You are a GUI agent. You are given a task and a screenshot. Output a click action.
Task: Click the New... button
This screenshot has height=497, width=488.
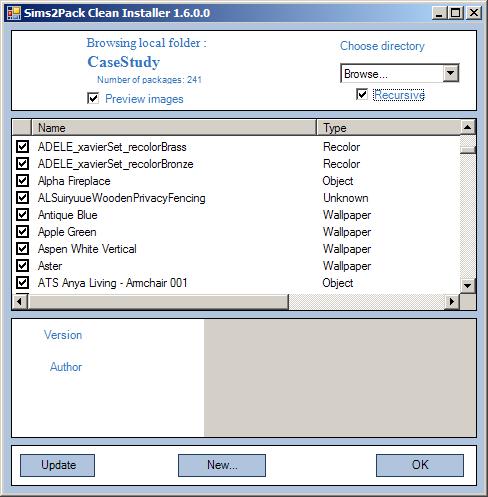click(x=222, y=465)
